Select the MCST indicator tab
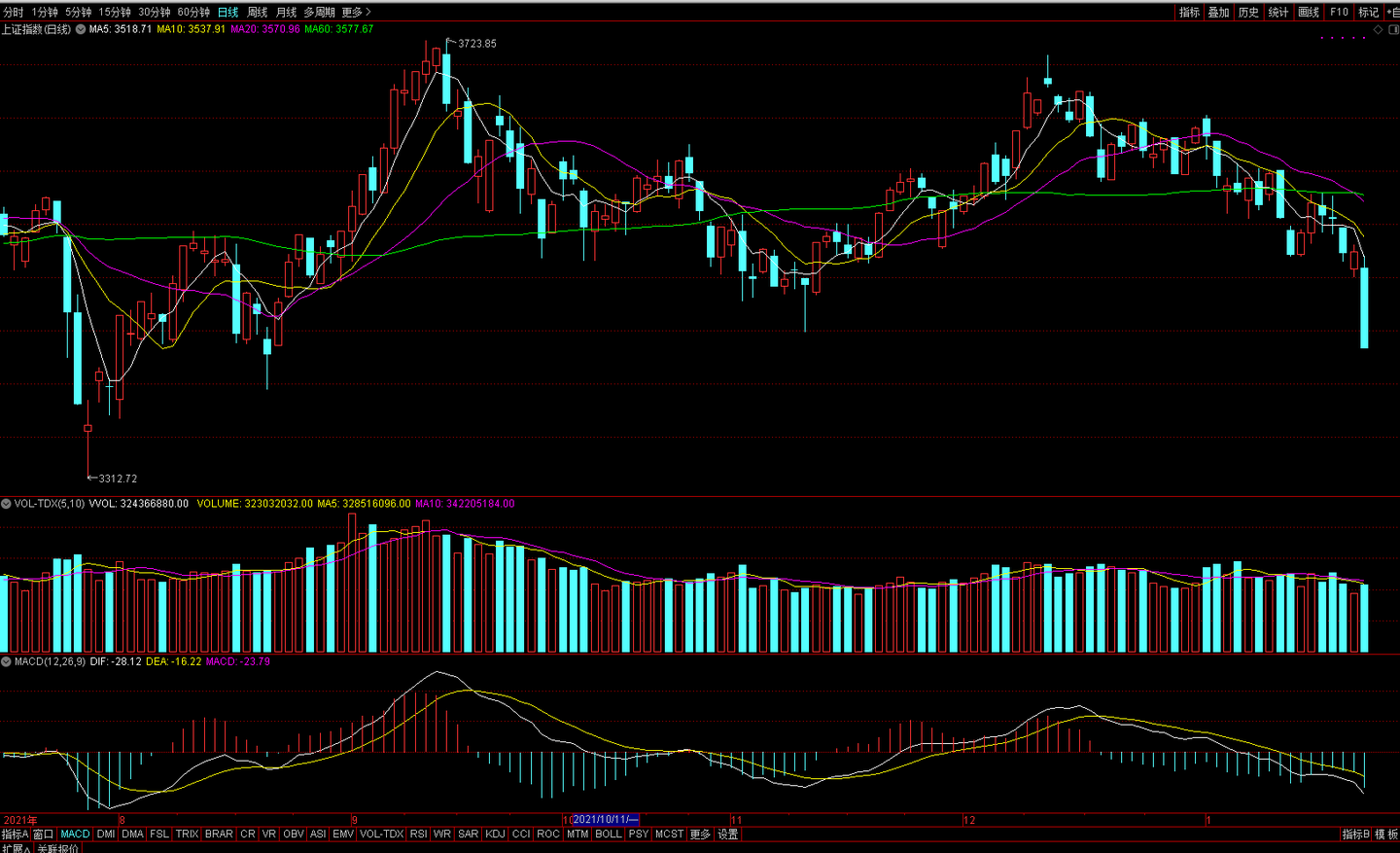The image size is (1400, 853). coord(669,835)
